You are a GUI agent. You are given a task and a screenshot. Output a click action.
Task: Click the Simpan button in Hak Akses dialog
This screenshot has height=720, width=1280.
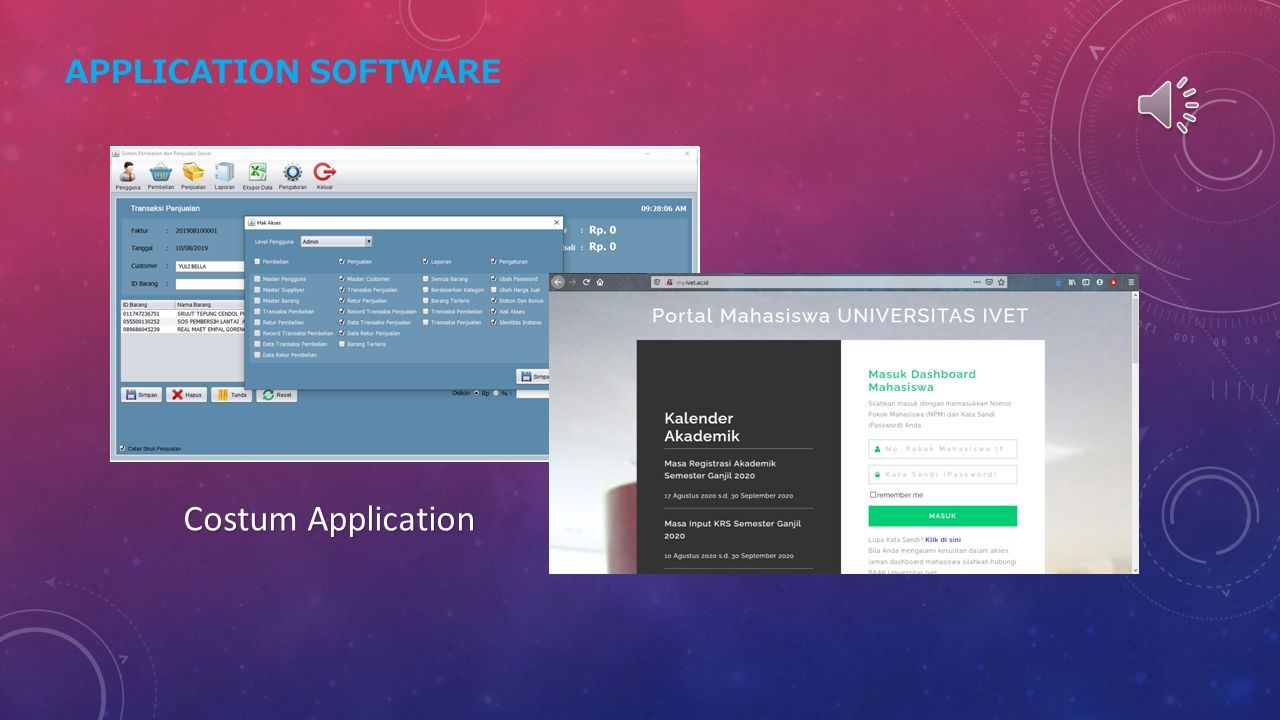click(533, 376)
